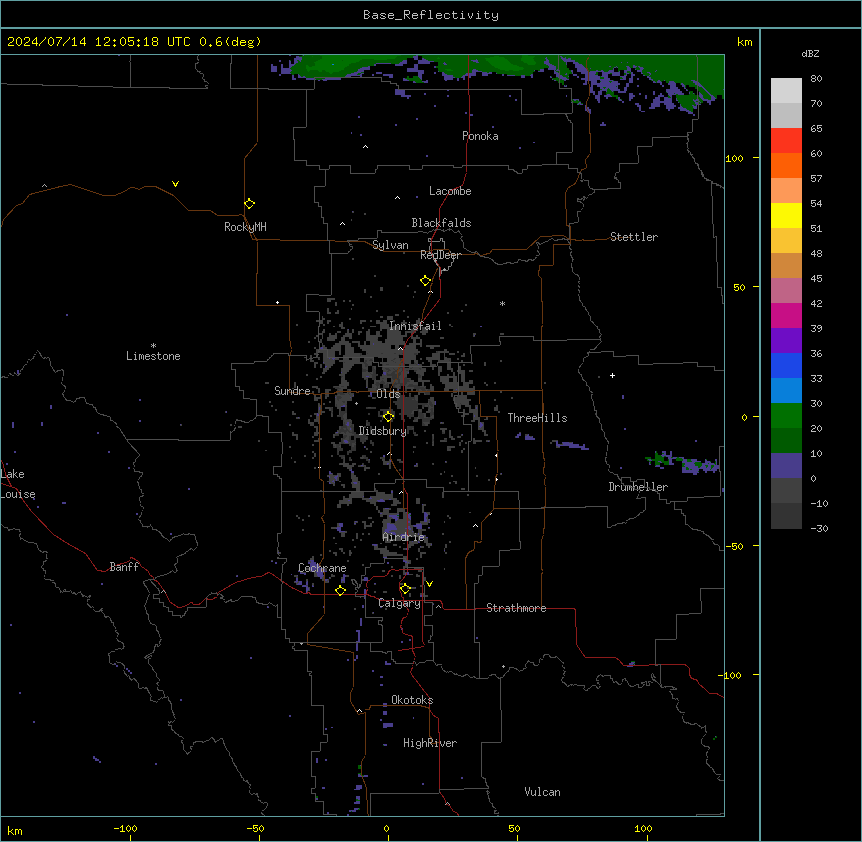Click the RockyMH label
Screen dimensions: 862x842
[x=245, y=227]
